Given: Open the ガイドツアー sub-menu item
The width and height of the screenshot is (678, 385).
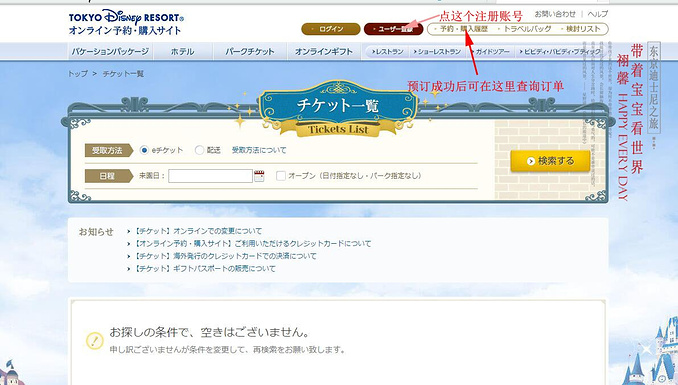Looking at the screenshot, I should tap(491, 51).
